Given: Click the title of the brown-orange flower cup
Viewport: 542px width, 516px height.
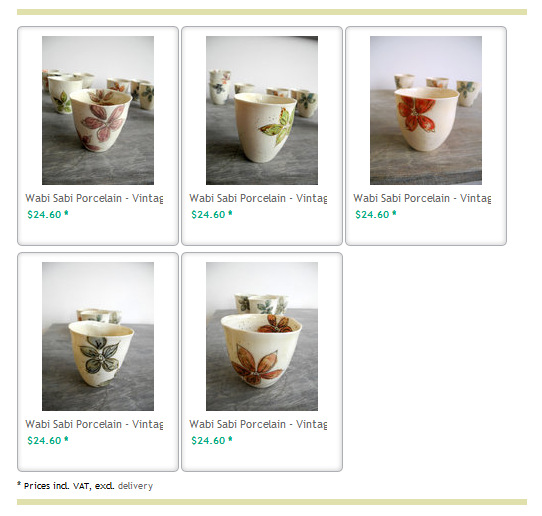Looking at the screenshot, I should (x=258, y=424).
